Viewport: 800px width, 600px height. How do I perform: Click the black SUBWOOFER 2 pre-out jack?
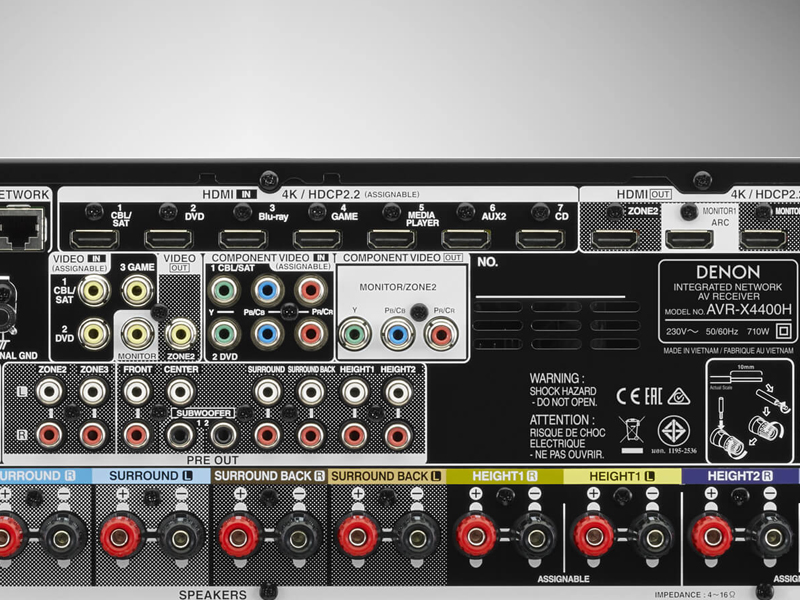tap(223, 435)
